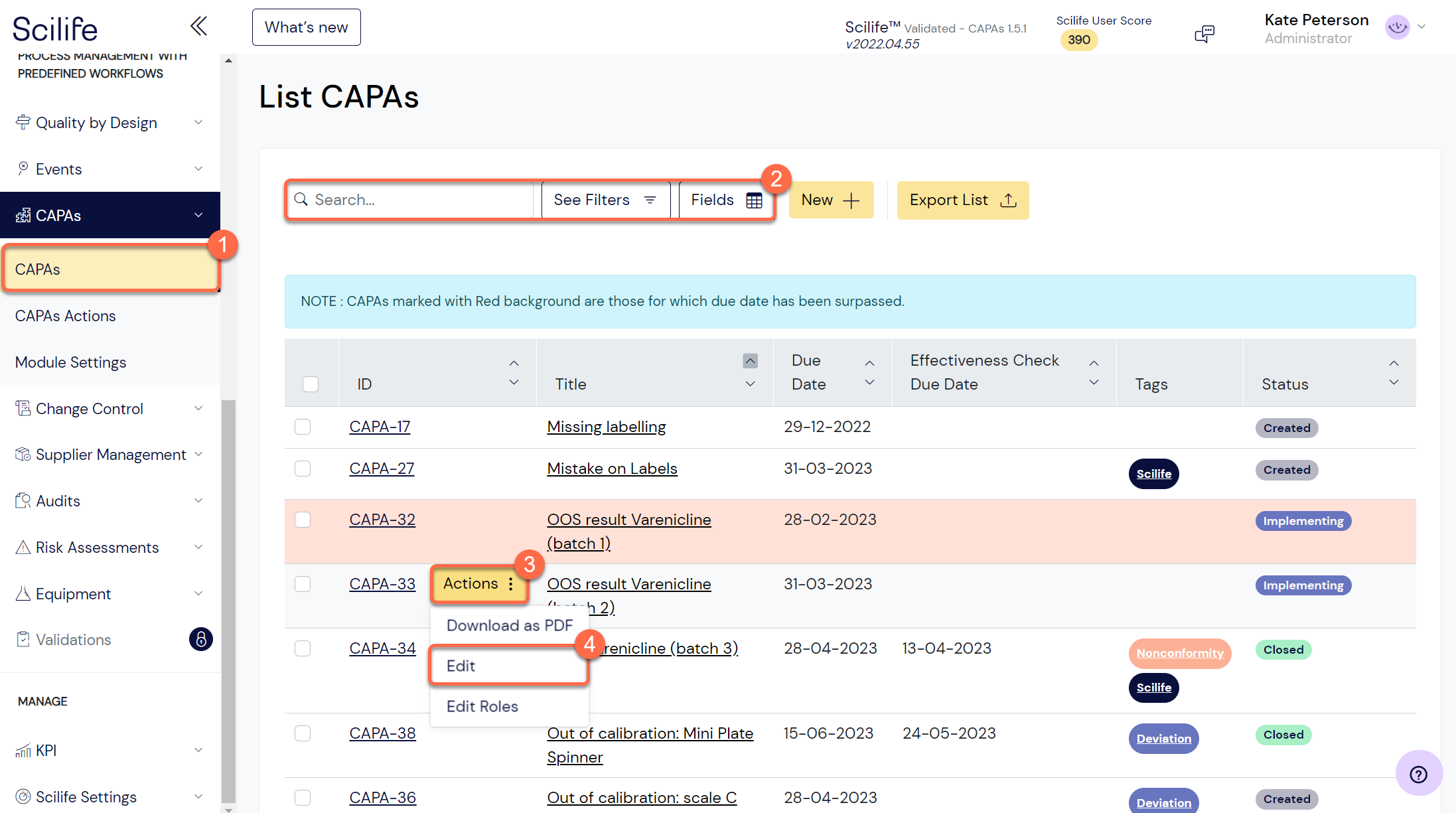Open the account dropdown next to Kate Peterson
The height and width of the screenshot is (813, 1456).
pos(1423,27)
